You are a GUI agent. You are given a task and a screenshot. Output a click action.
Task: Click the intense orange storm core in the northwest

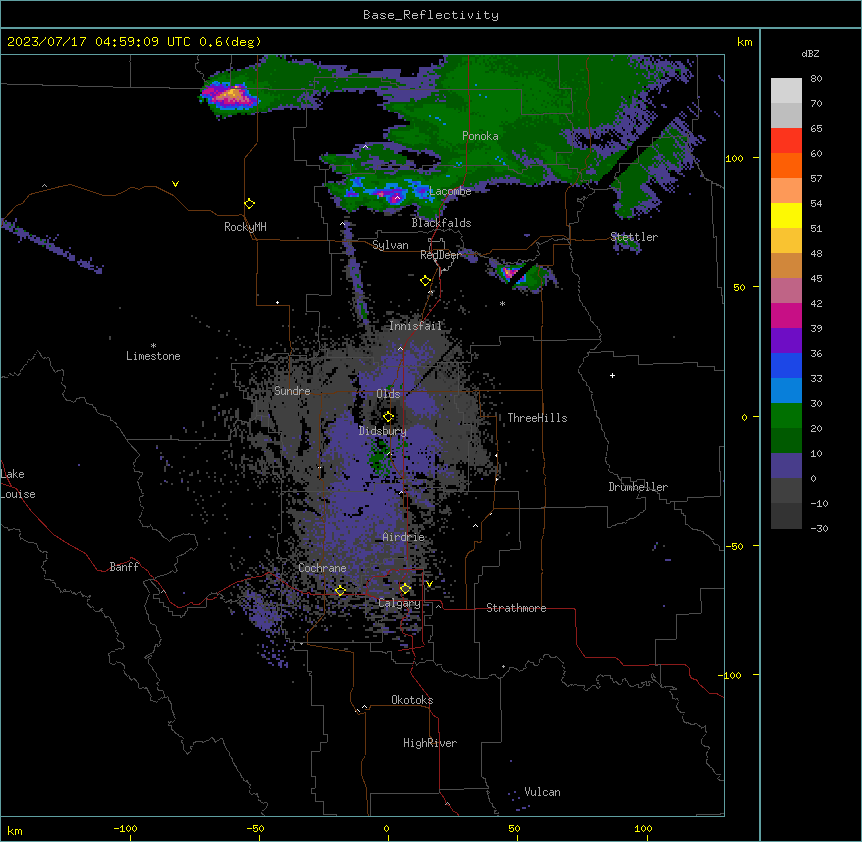(x=232, y=95)
